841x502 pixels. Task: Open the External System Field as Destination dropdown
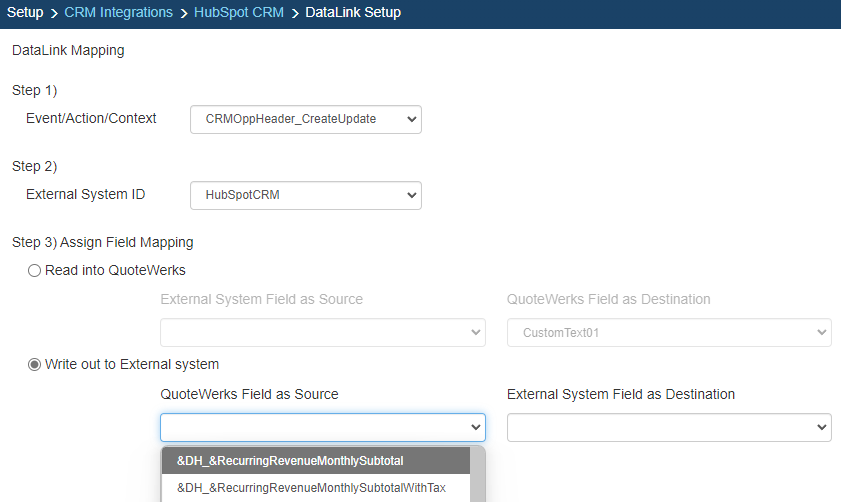pos(669,428)
